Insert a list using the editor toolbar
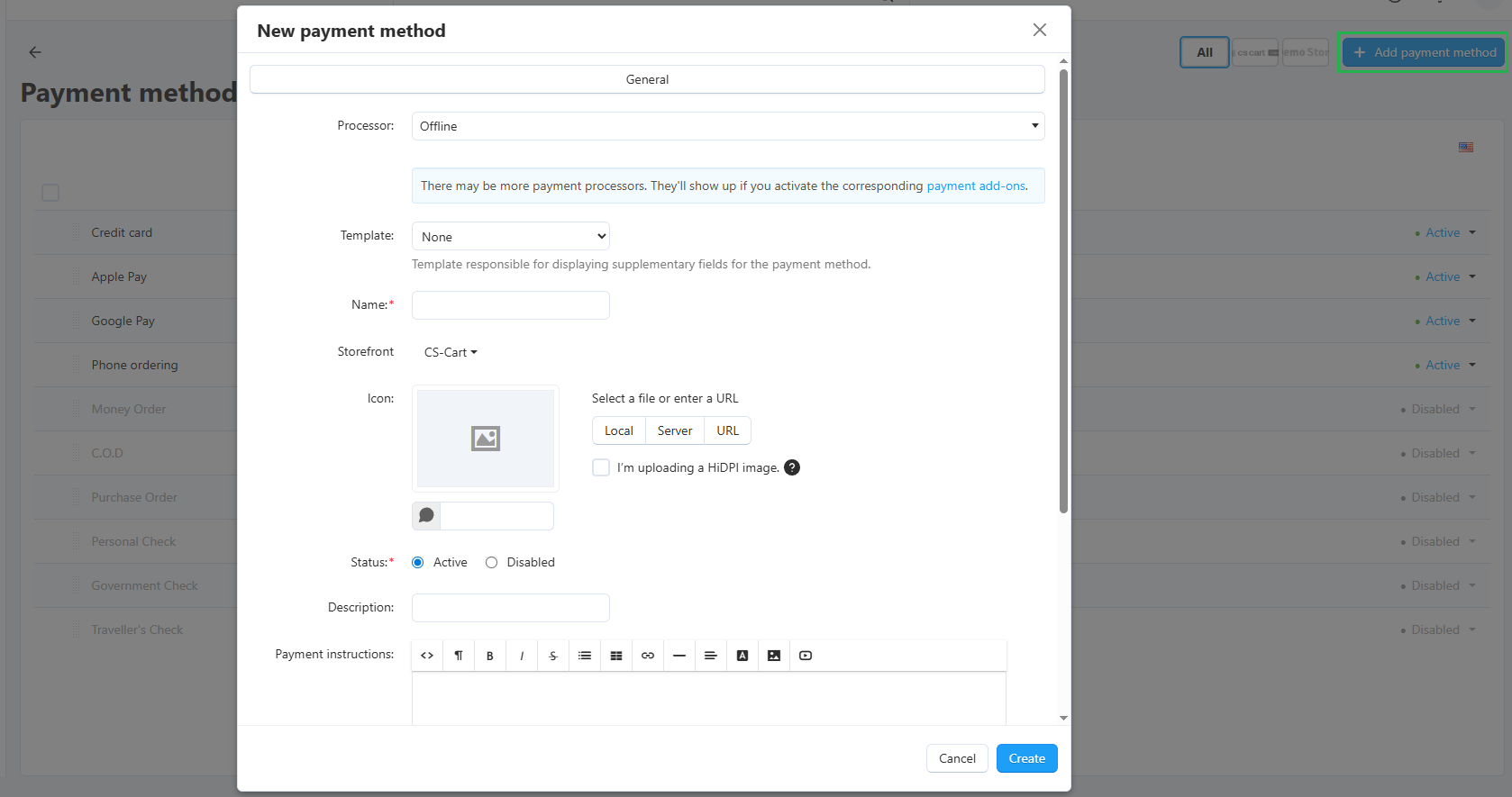This screenshot has width=1512, height=797. [x=585, y=656]
